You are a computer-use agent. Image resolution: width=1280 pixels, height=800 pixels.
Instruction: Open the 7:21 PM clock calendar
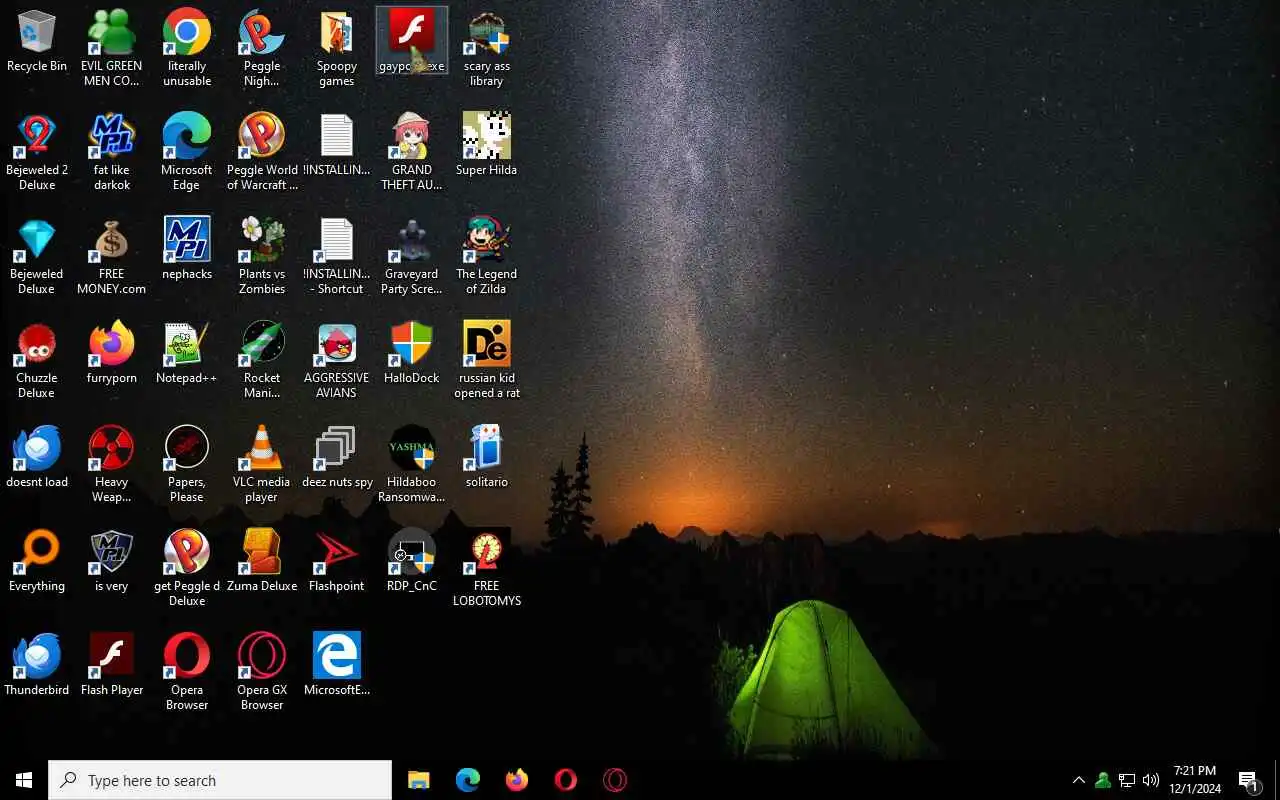click(1195, 780)
